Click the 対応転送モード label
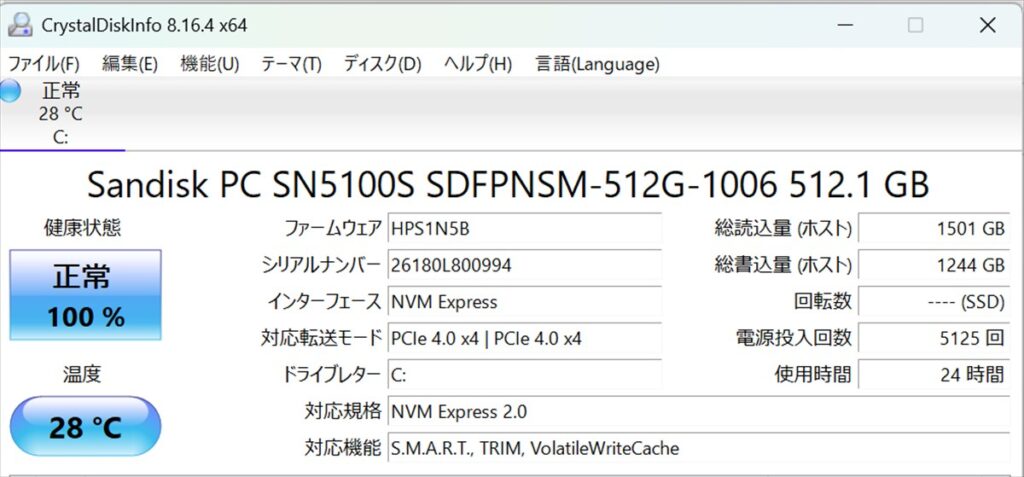1024x477 pixels. click(x=321, y=338)
